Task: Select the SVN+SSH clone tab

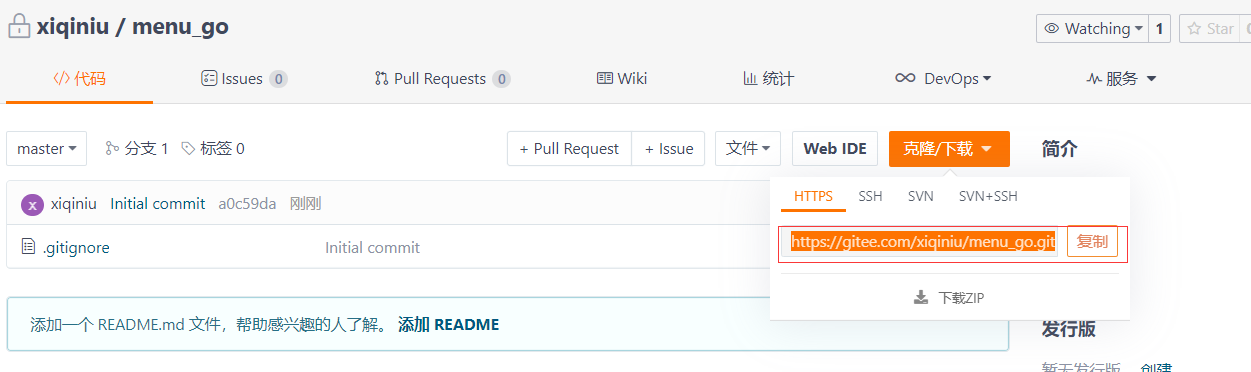Action: pos(988,197)
